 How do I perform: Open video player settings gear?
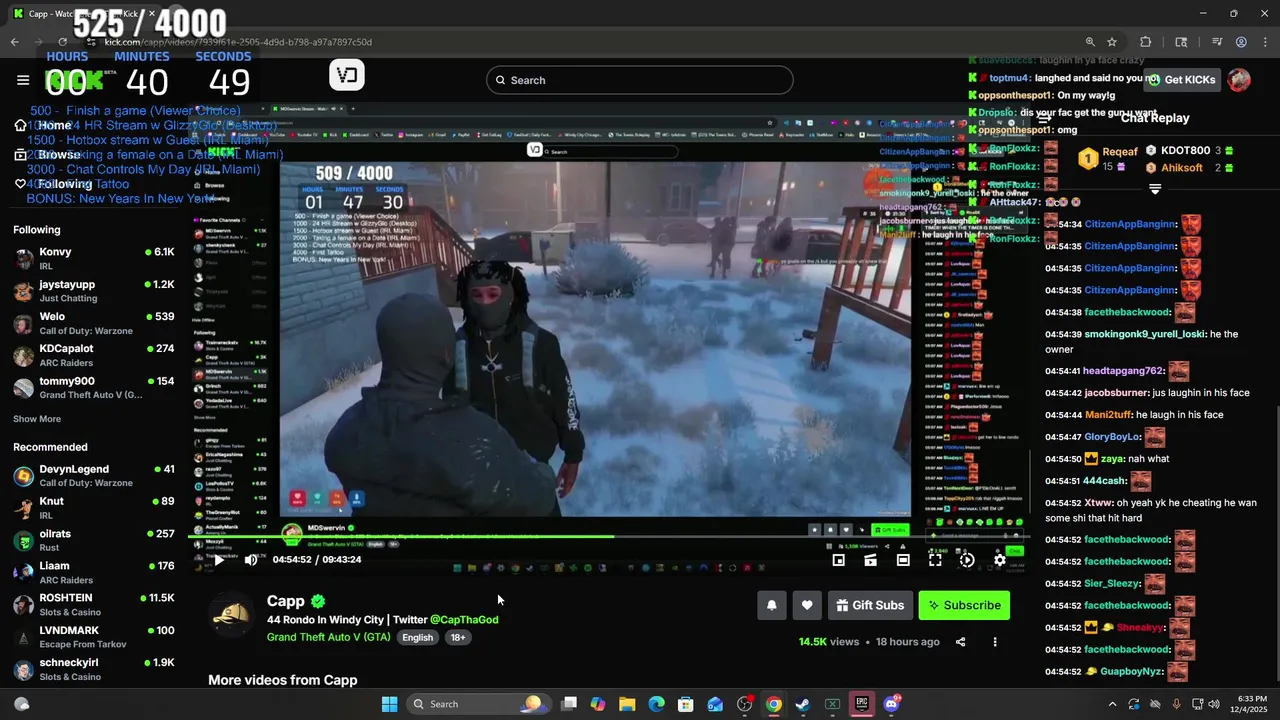[999, 560]
